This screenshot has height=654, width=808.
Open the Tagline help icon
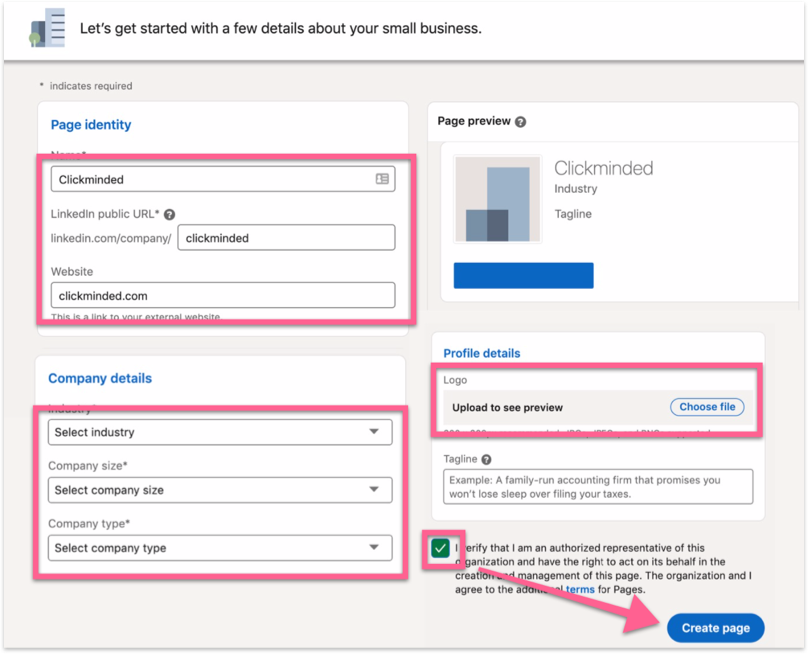pos(486,459)
